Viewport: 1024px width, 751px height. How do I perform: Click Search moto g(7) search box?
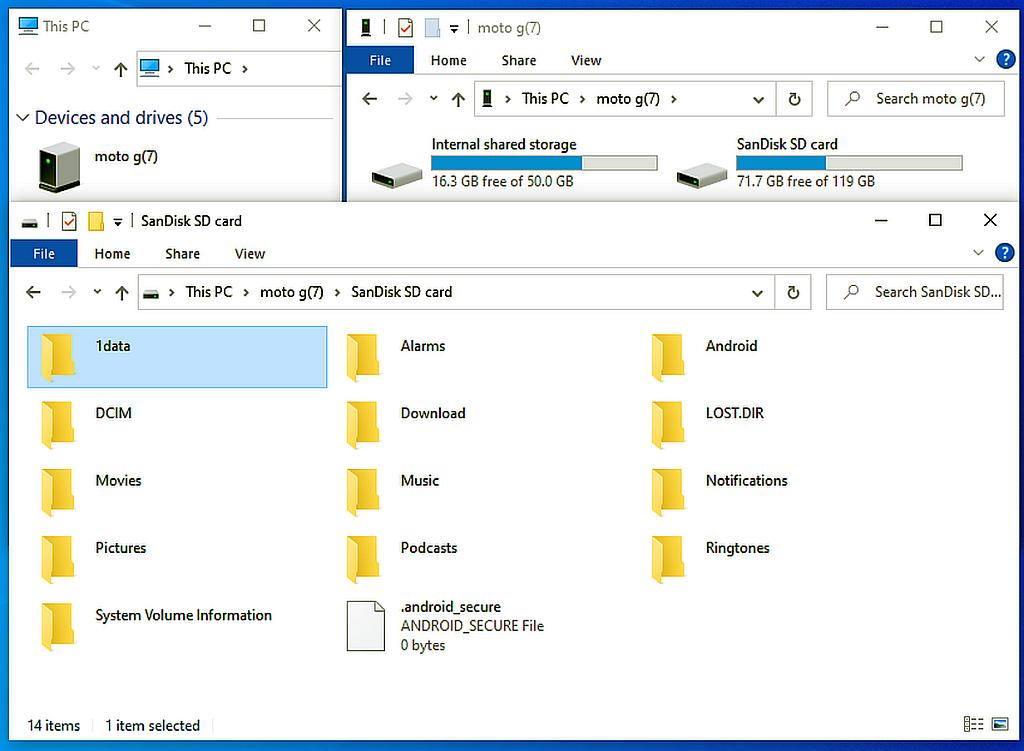click(916, 99)
